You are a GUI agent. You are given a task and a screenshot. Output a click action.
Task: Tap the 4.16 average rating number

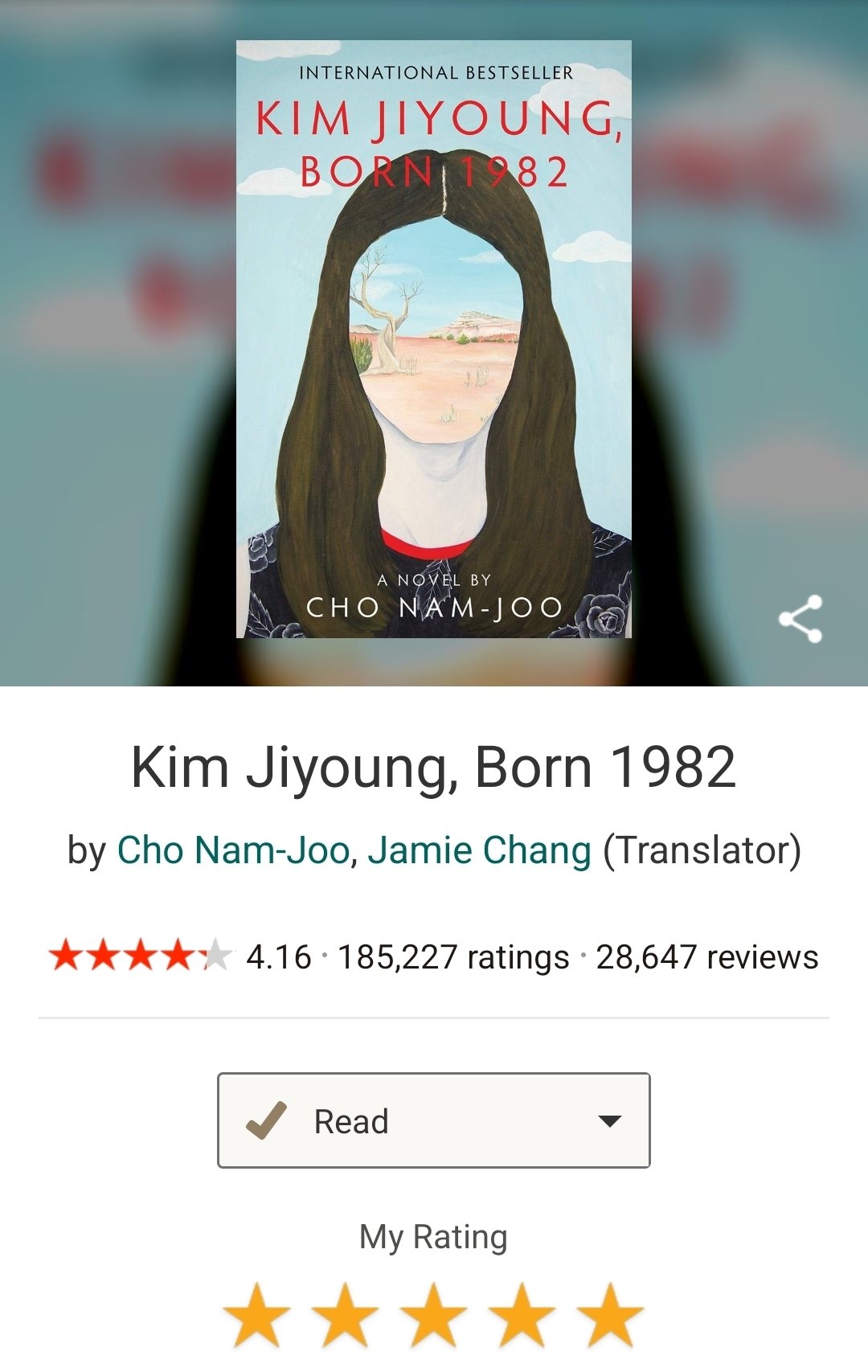278,957
